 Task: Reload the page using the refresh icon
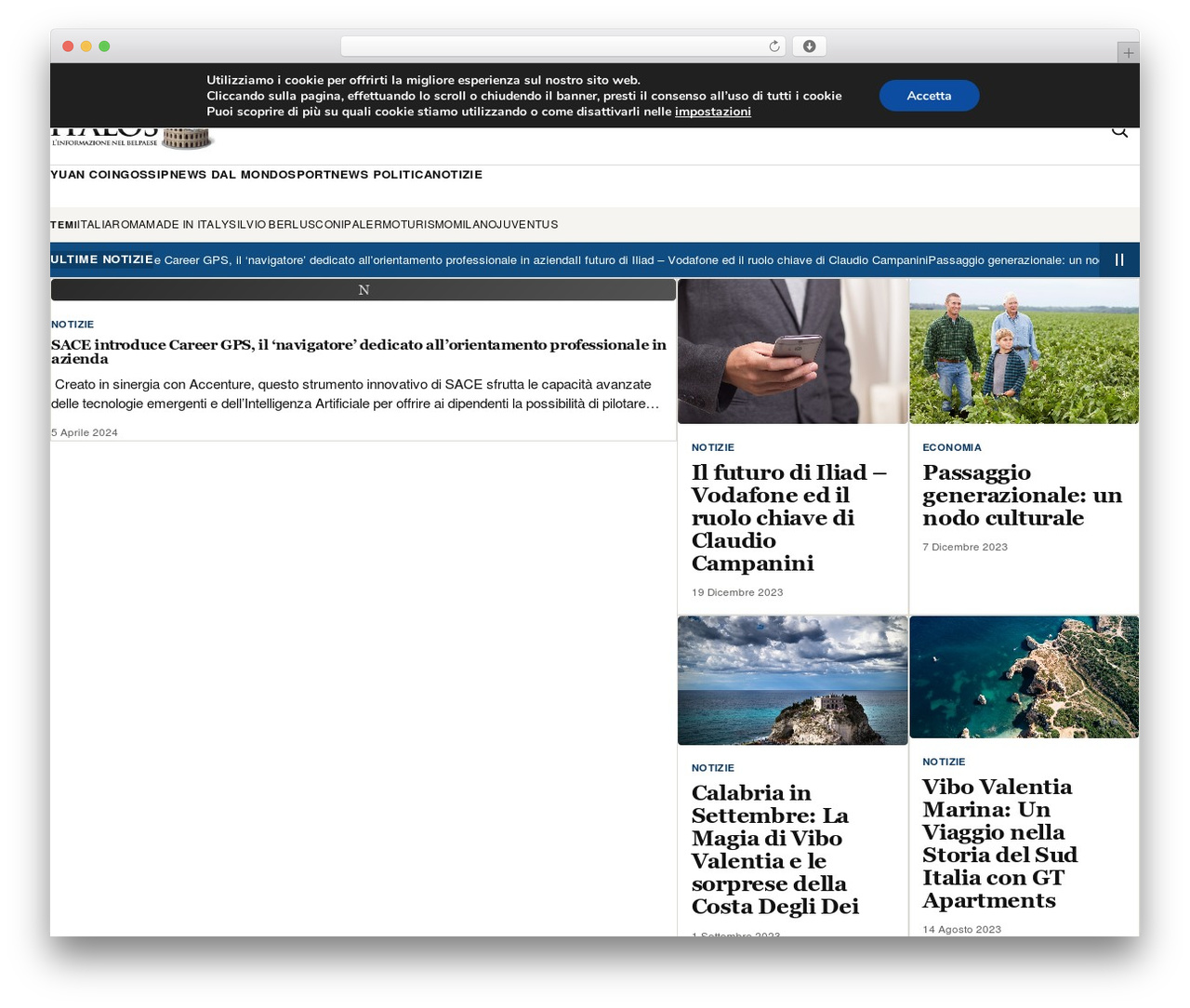774,46
